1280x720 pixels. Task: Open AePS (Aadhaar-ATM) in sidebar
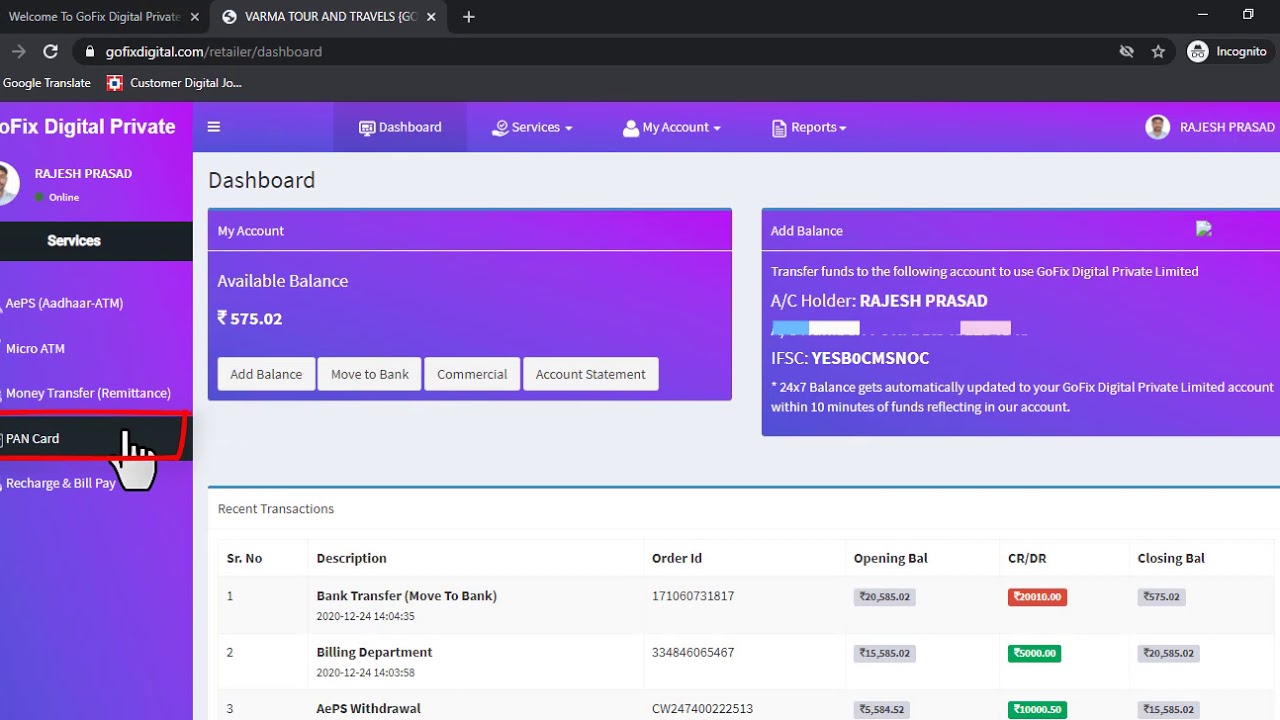click(x=64, y=303)
